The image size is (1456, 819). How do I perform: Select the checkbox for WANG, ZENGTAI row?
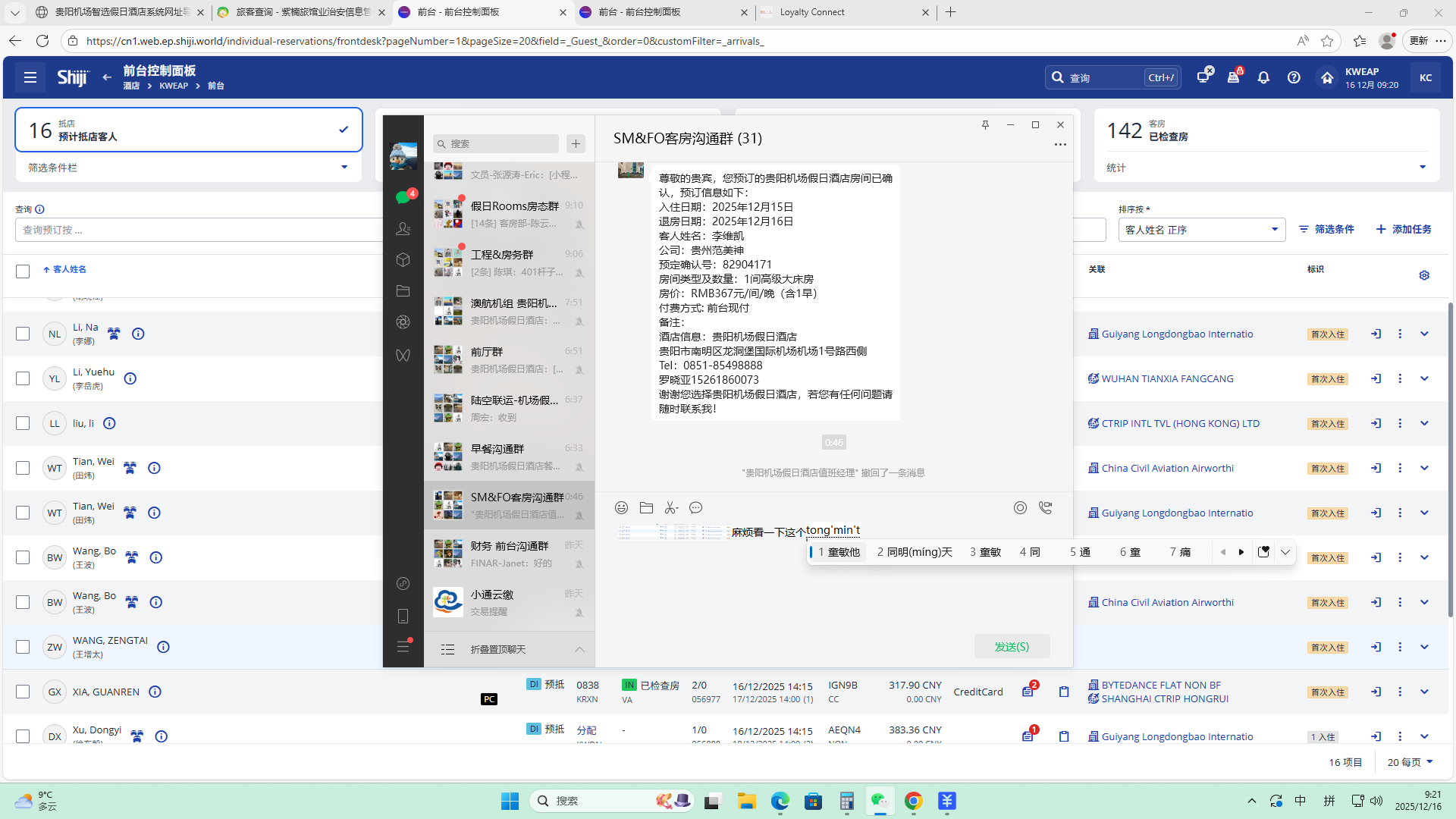pos(23,647)
